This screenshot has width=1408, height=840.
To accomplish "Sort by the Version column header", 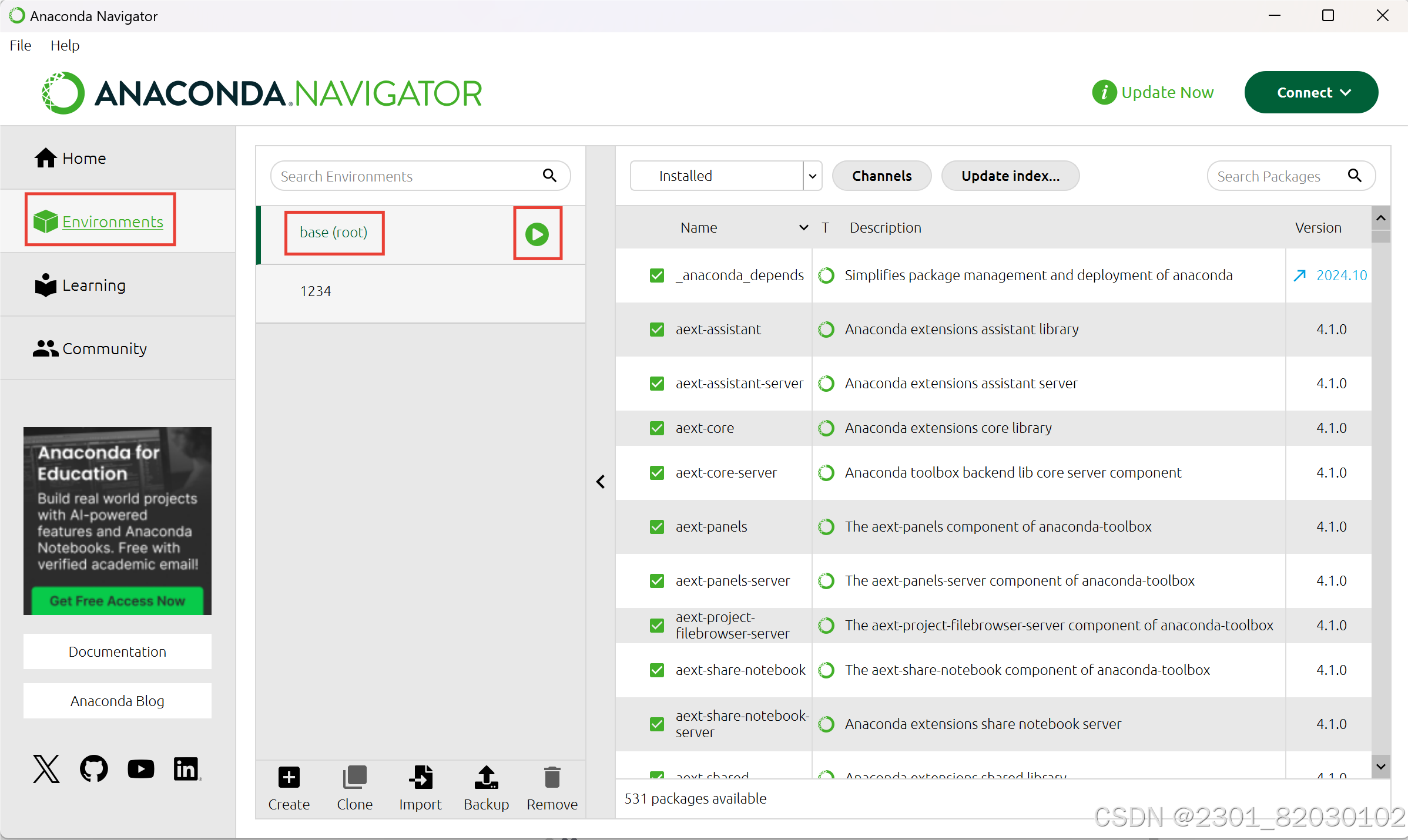I will tap(1318, 227).
